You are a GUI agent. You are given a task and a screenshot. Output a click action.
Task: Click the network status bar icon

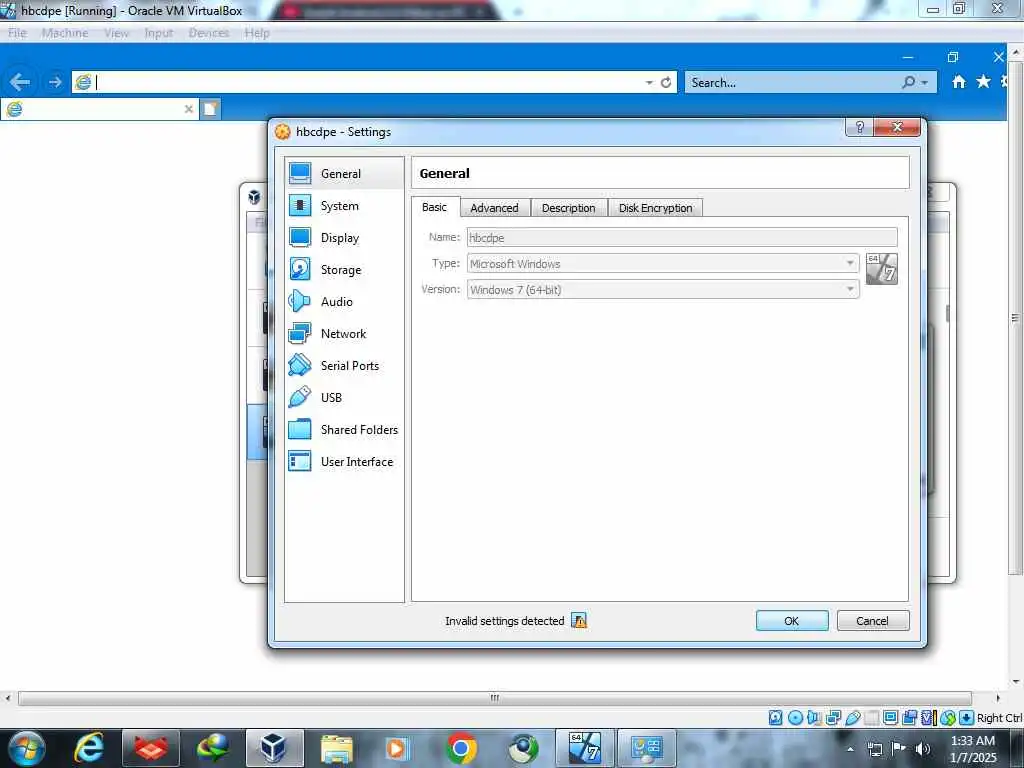(833, 718)
